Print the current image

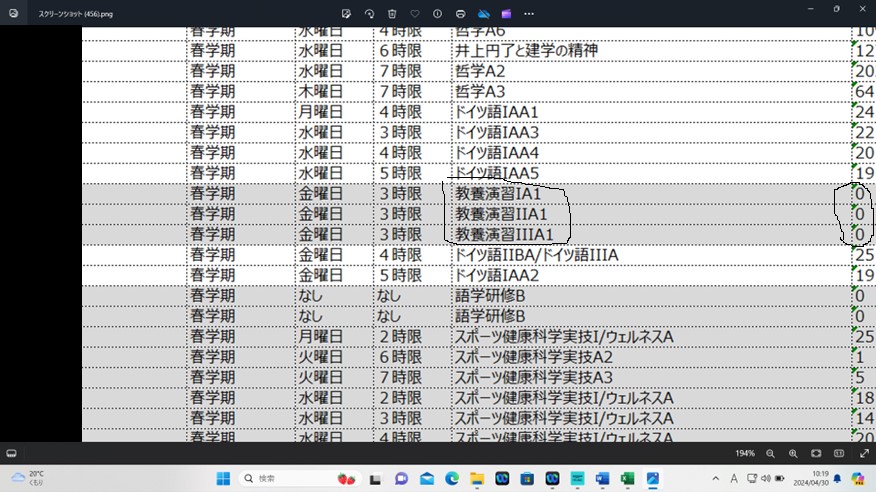pos(460,13)
